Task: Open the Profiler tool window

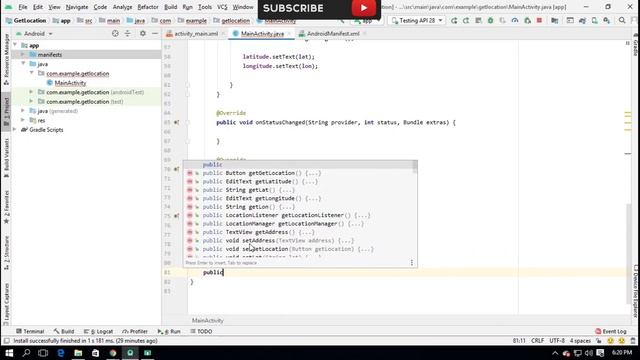Action: coord(135,331)
